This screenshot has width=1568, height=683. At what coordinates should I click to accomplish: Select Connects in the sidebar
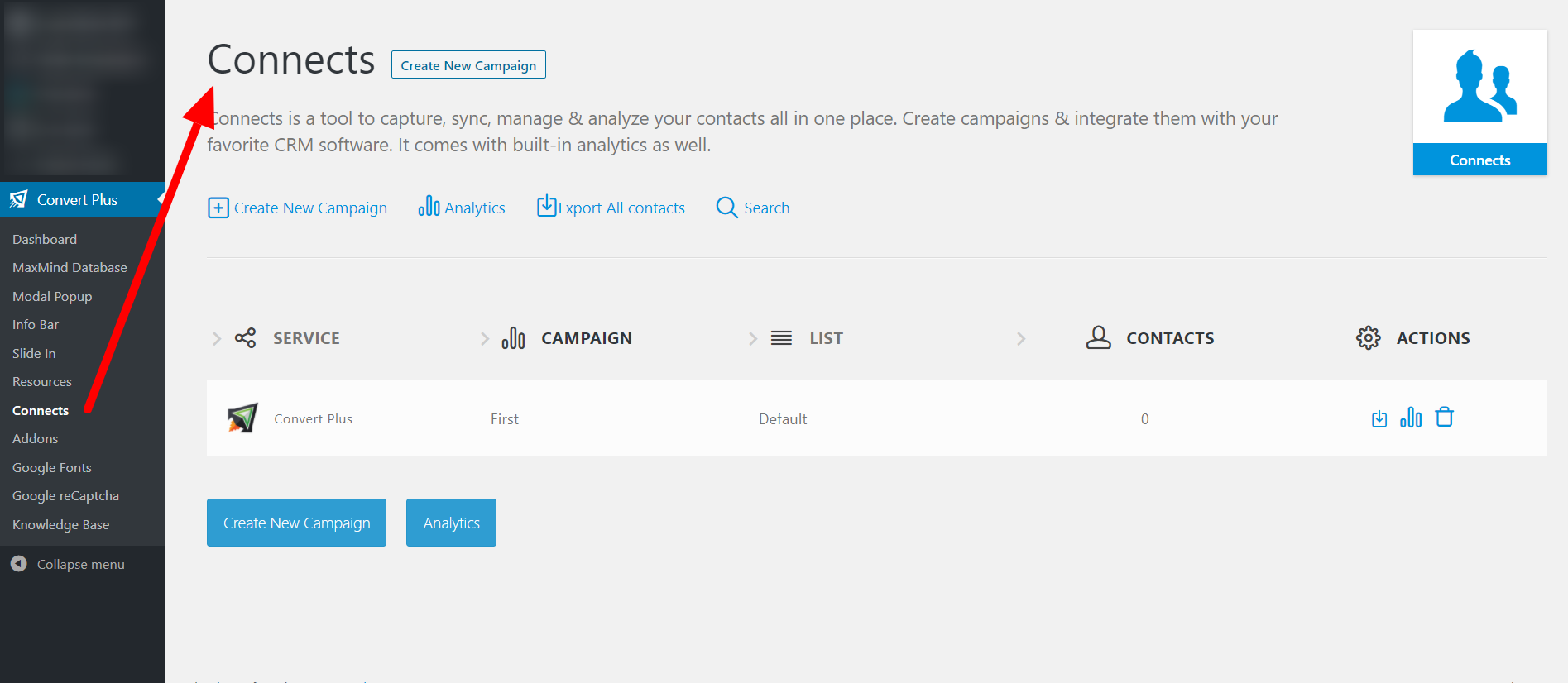(x=41, y=410)
